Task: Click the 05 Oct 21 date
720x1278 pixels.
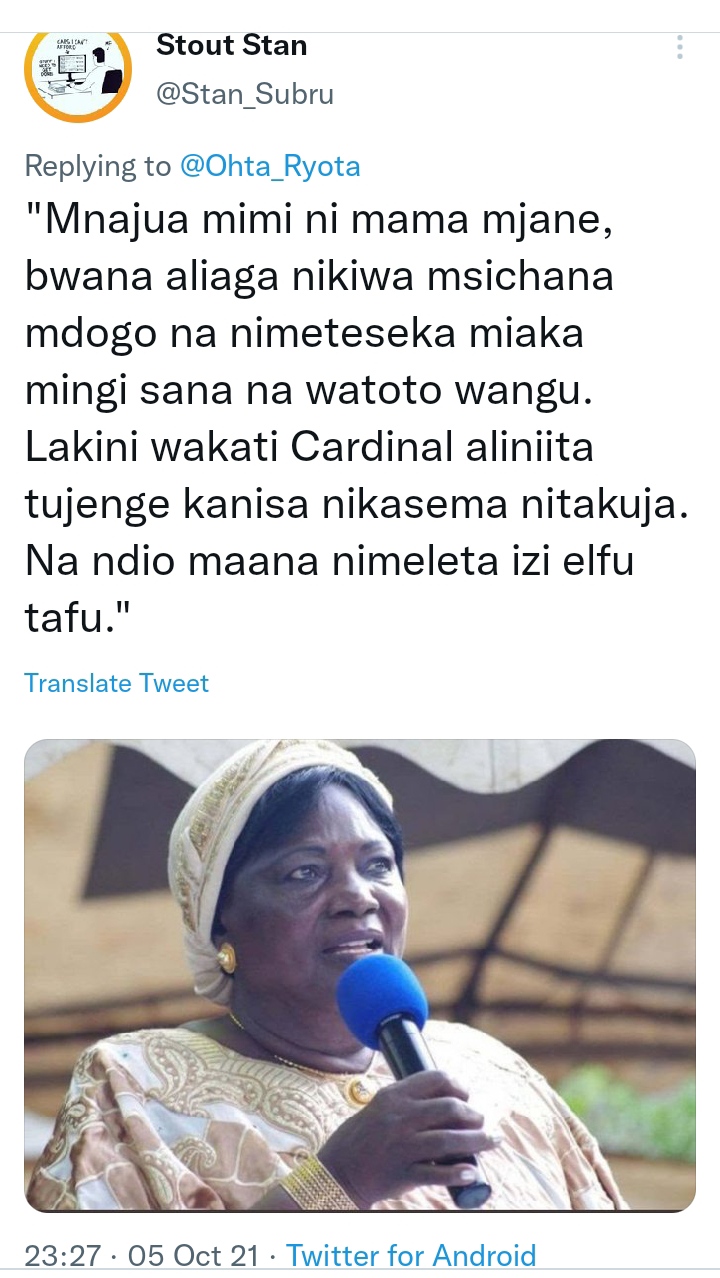Action: (193, 1256)
